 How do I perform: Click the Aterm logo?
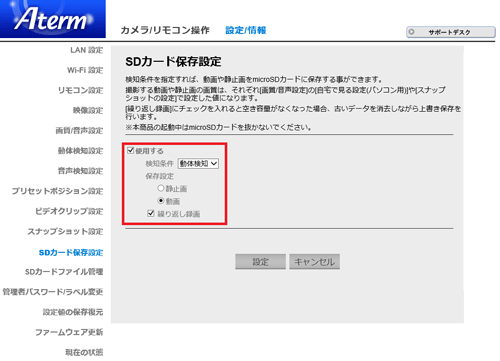point(53,19)
